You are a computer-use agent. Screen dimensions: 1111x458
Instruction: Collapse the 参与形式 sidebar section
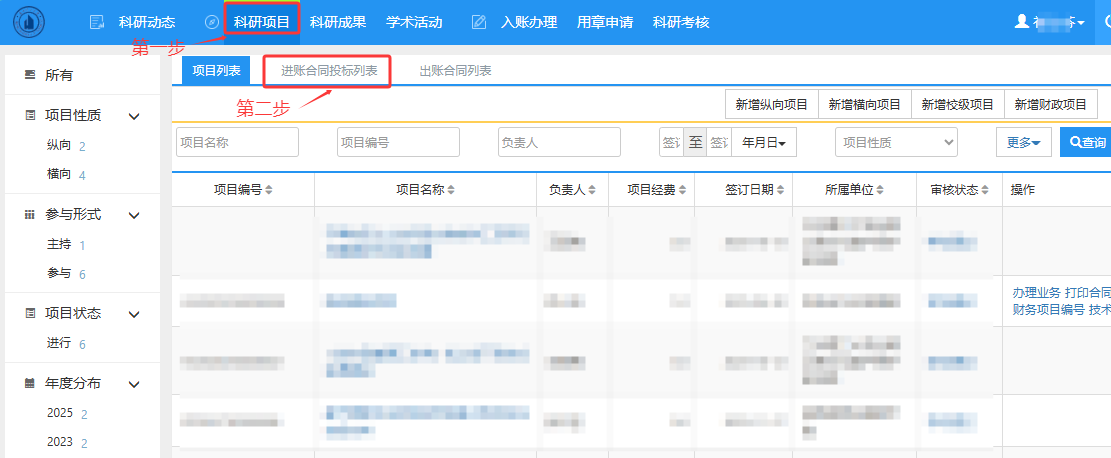tap(134, 215)
